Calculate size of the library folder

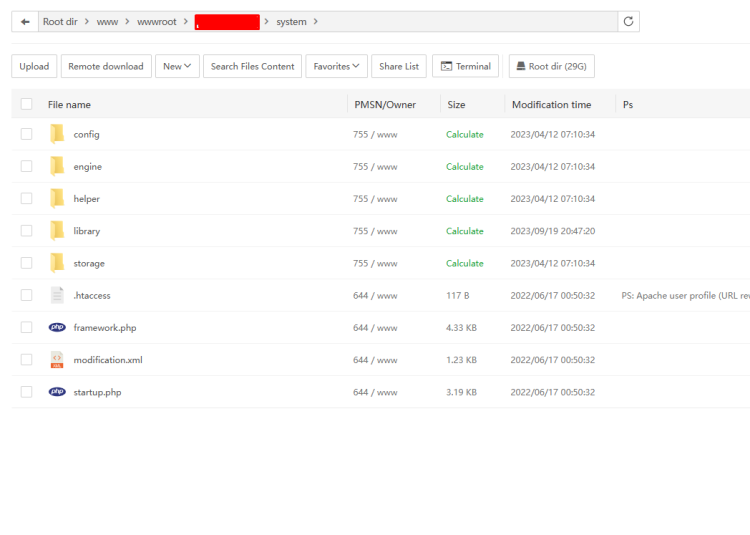tap(464, 231)
